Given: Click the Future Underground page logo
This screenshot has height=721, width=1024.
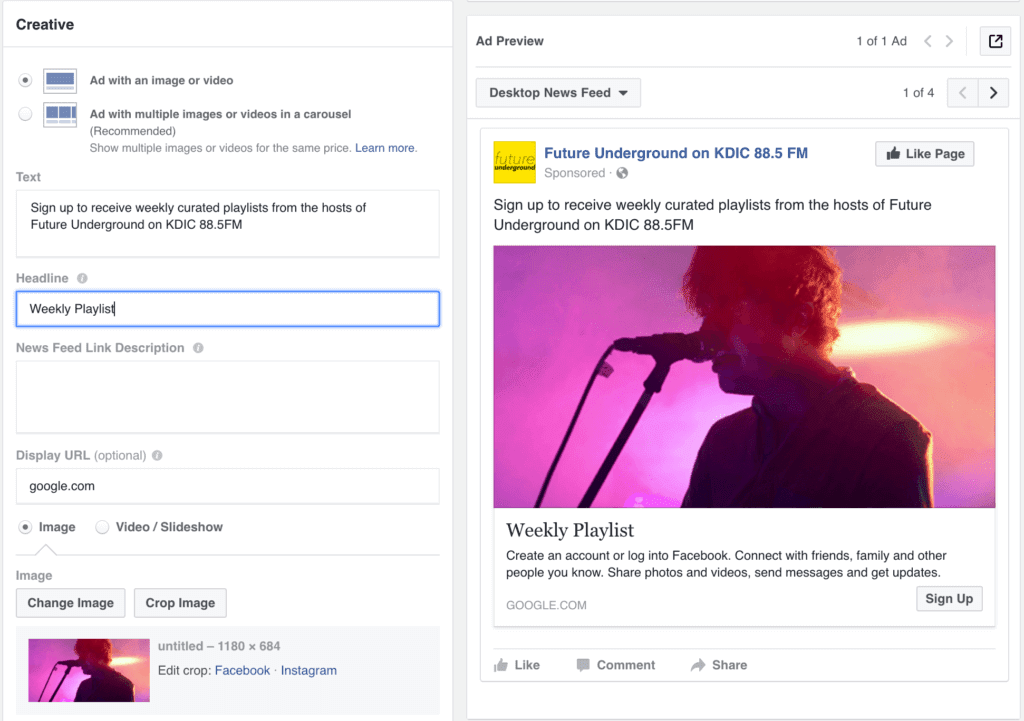Looking at the screenshot, I should click(x=514, y=162).
